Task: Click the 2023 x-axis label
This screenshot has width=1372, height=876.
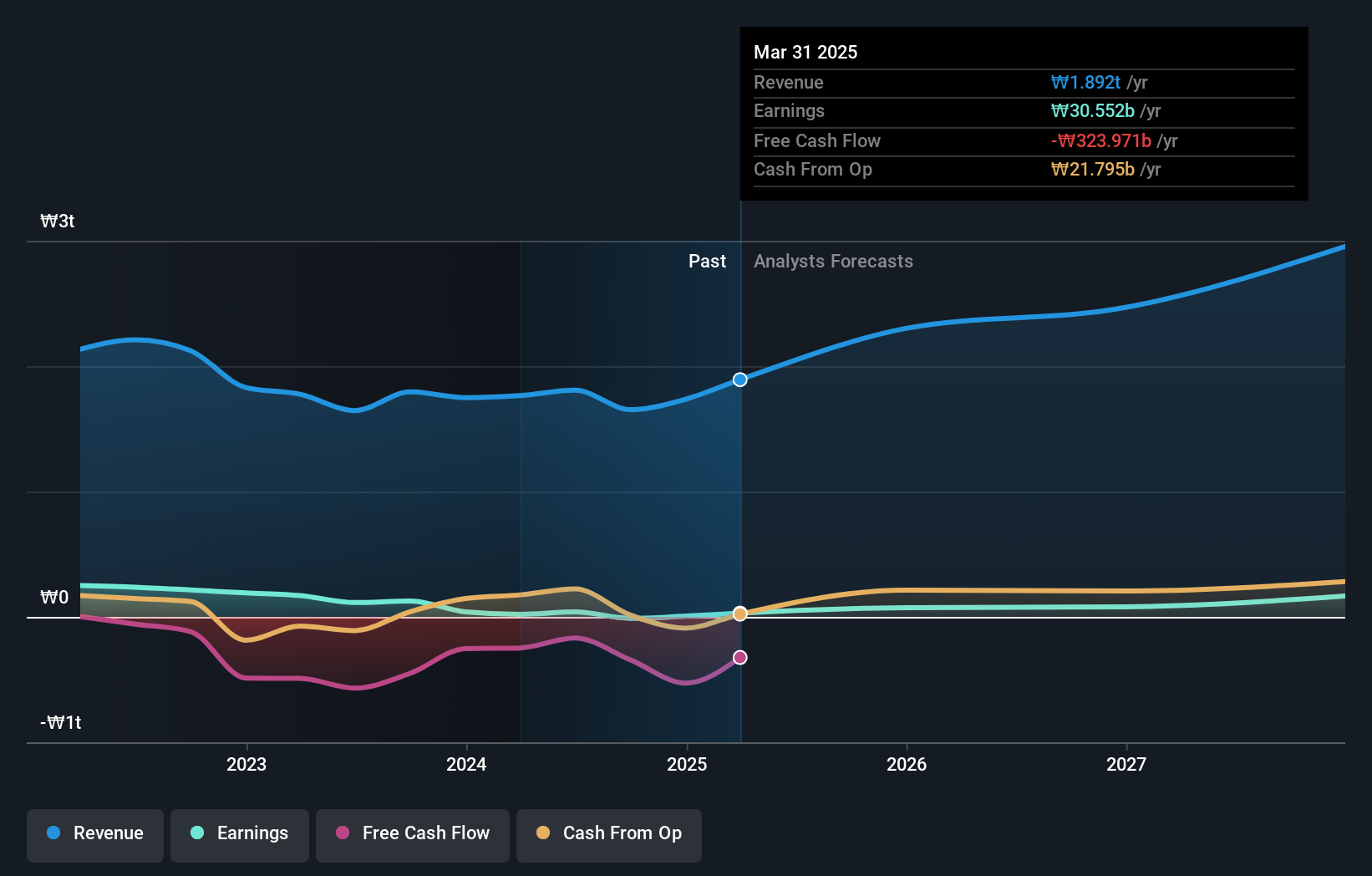Action: pos(246,764)
